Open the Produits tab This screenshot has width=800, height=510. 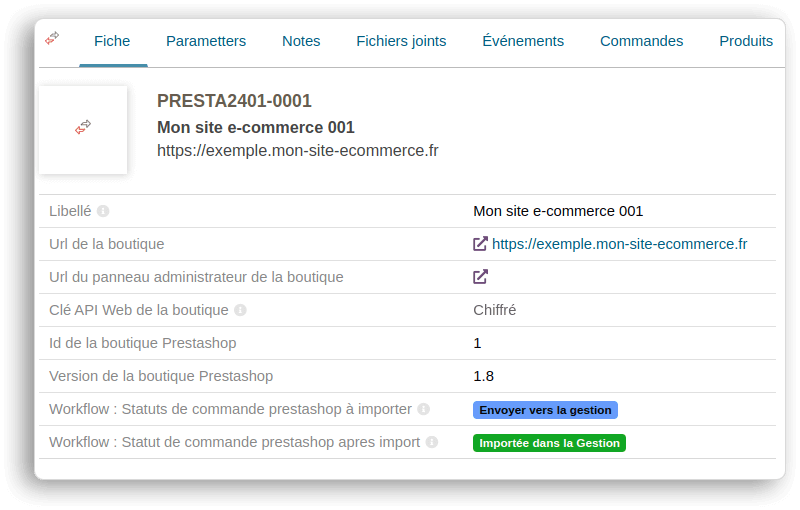point(745,41)
